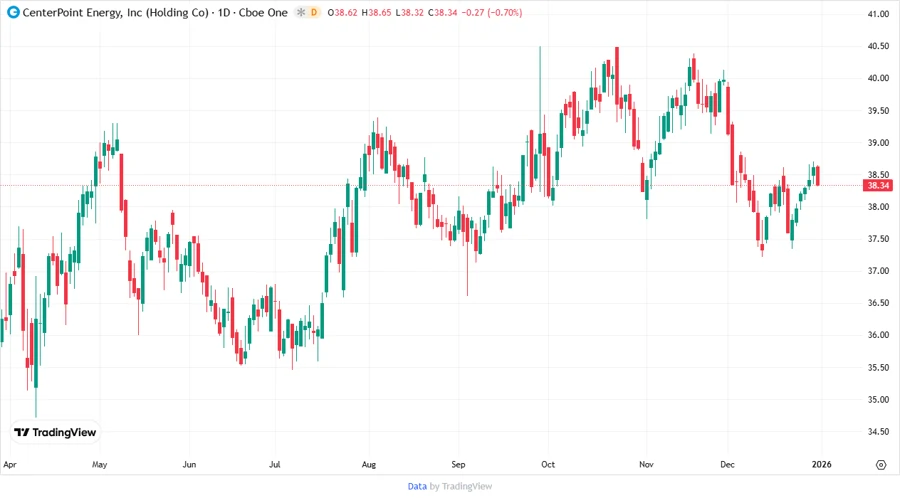Click the Oct label on time axis
The image size is (900, 498).
(x=548, y=465)
